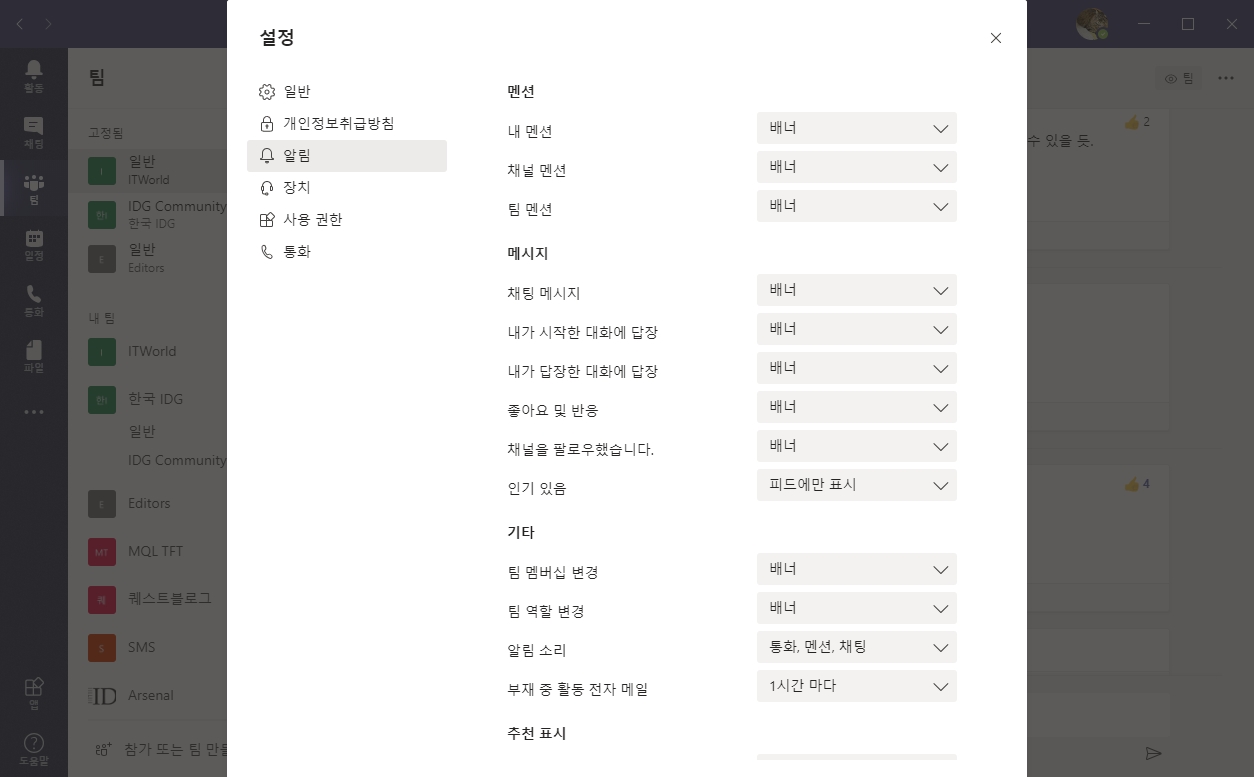
Task: Select the MQL TFT team
Action: click(x=155, y=551)
